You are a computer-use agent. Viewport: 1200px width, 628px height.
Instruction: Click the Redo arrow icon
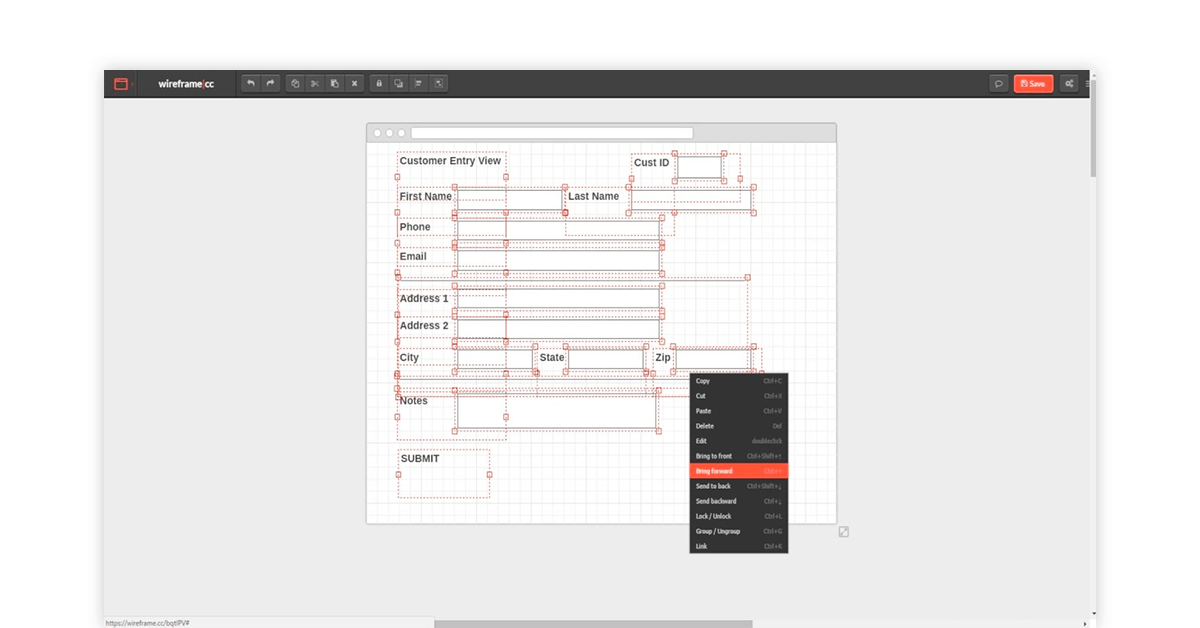(x=270, y=83)
